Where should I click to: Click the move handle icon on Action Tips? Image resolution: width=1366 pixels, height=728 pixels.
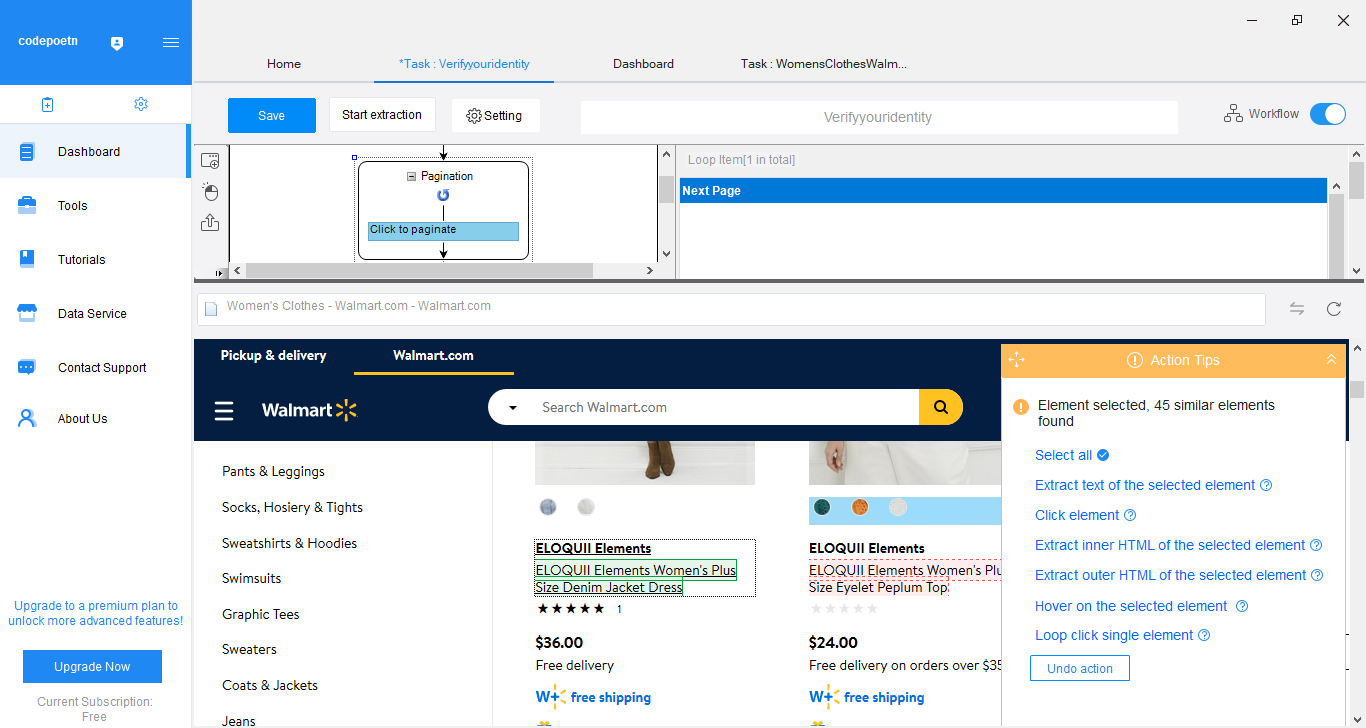click(x=1017, y=360)
